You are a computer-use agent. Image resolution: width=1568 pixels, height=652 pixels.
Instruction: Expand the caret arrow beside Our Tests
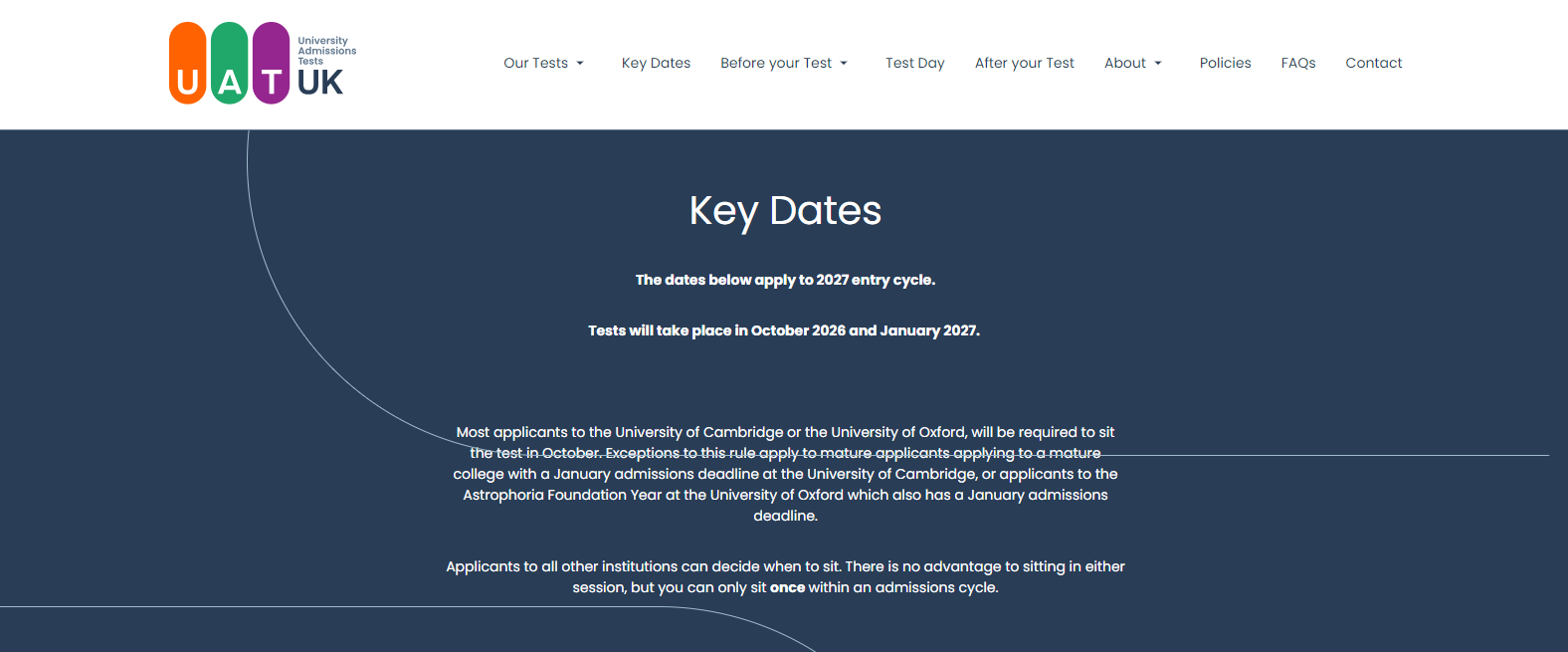pyautogui.click(x=580, y=64)
